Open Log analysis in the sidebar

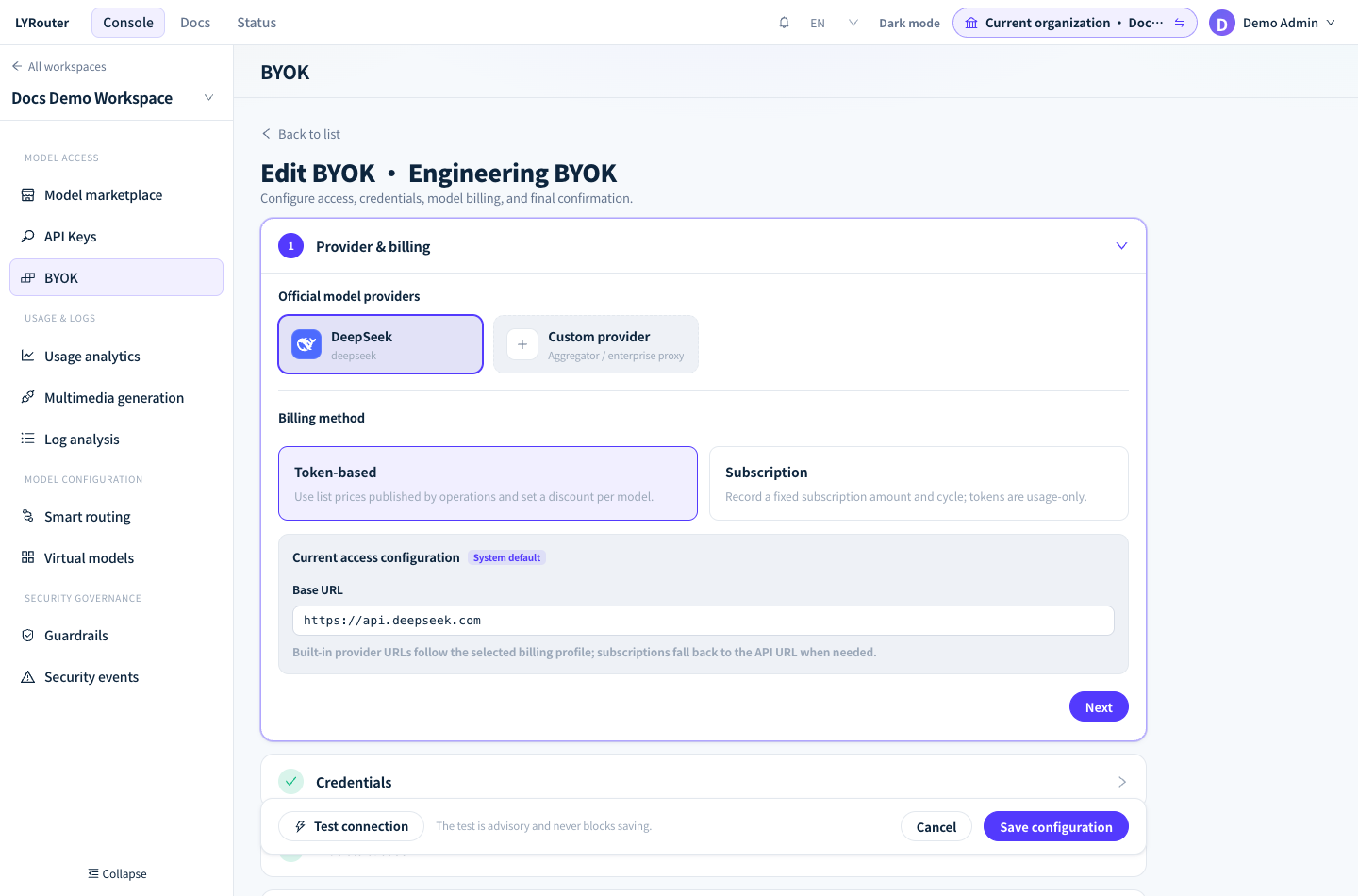[116, 440]
